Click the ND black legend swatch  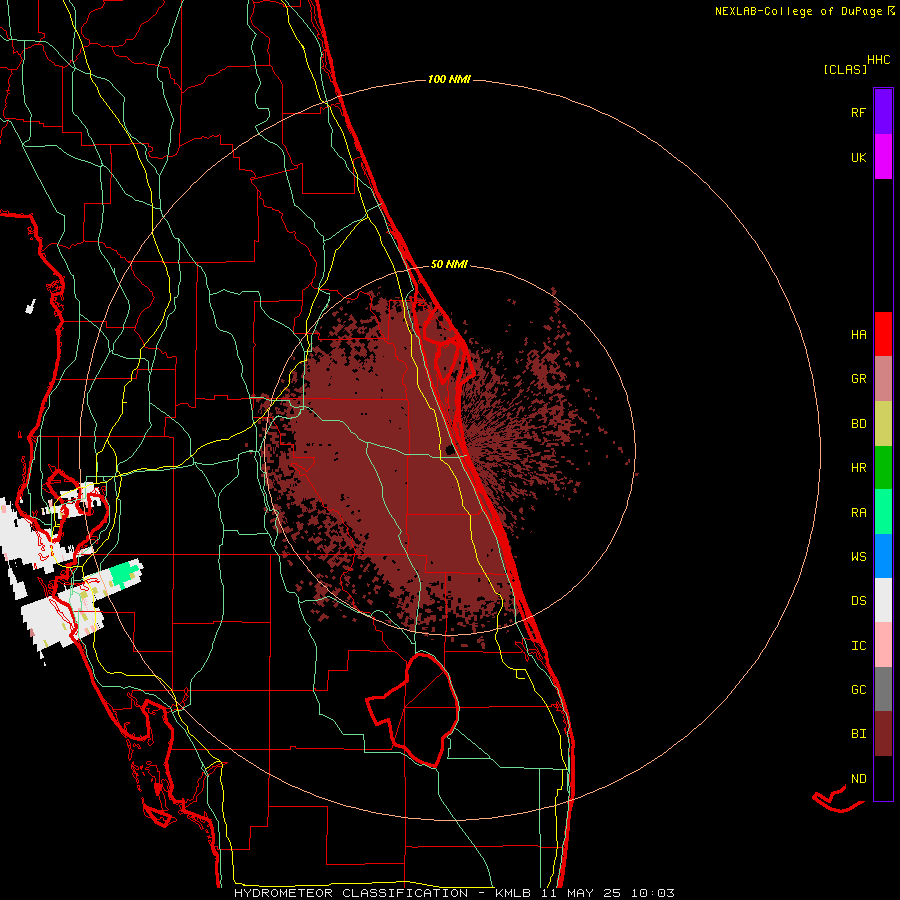coord(883,778)
